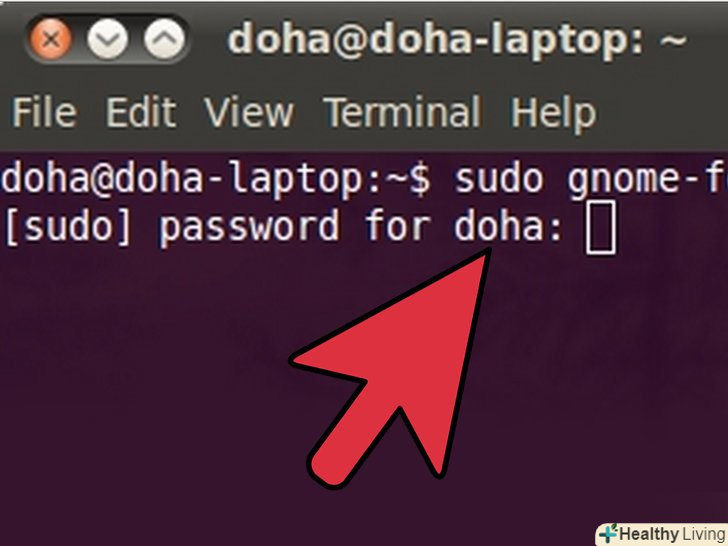728x546 pixels.
Task: Open the Edit menu
Action: 141,112
